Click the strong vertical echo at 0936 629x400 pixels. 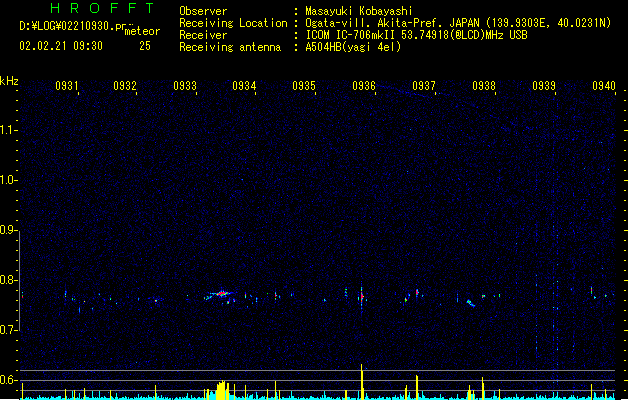361,295
